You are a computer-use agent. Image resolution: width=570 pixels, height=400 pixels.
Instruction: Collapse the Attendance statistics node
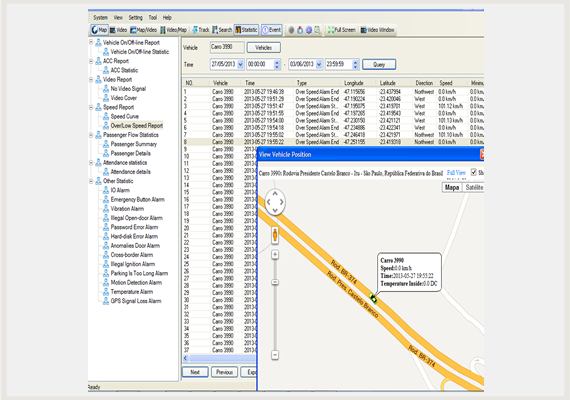click(x=91, y=163)
